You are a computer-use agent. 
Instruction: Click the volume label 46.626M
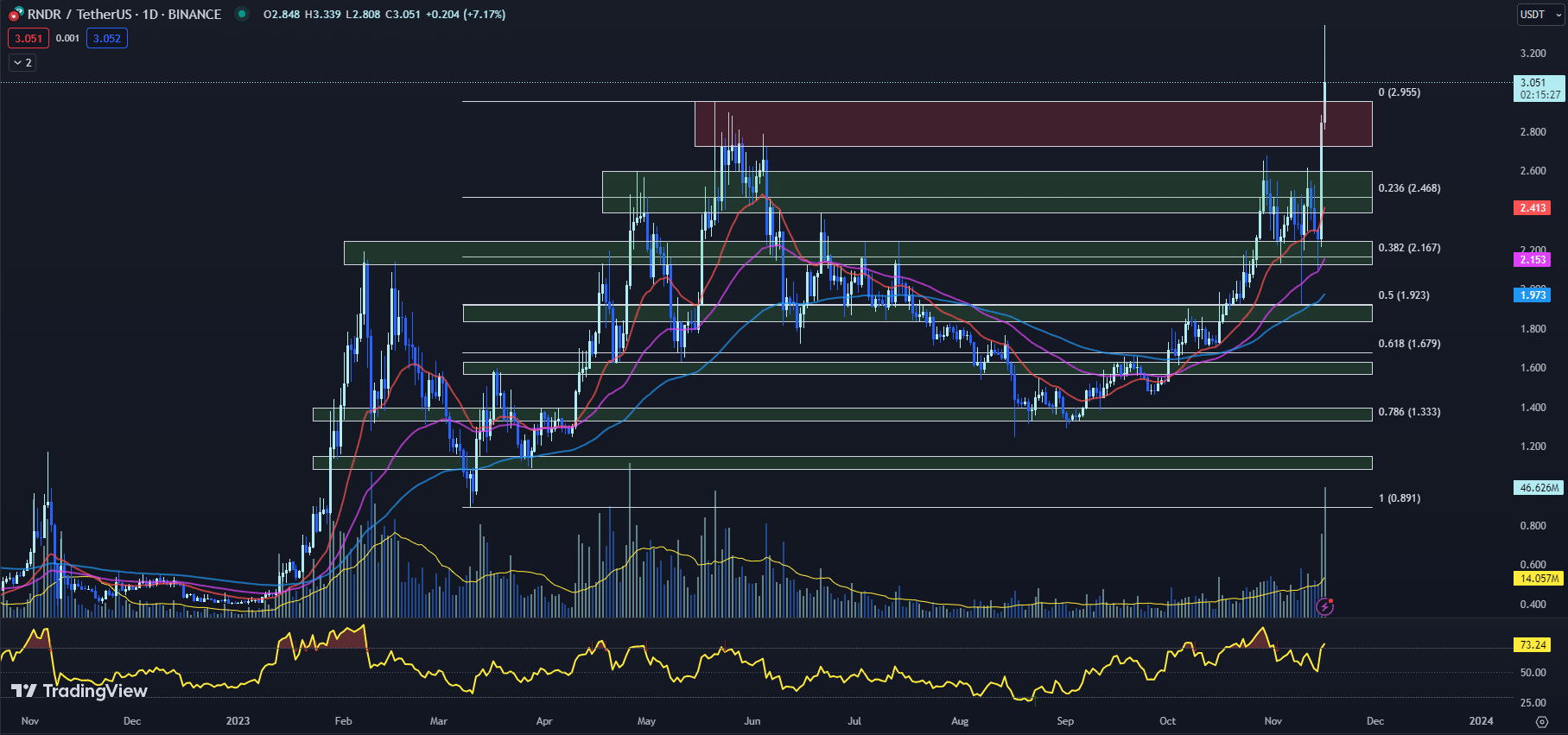(x=1539, y=488)
